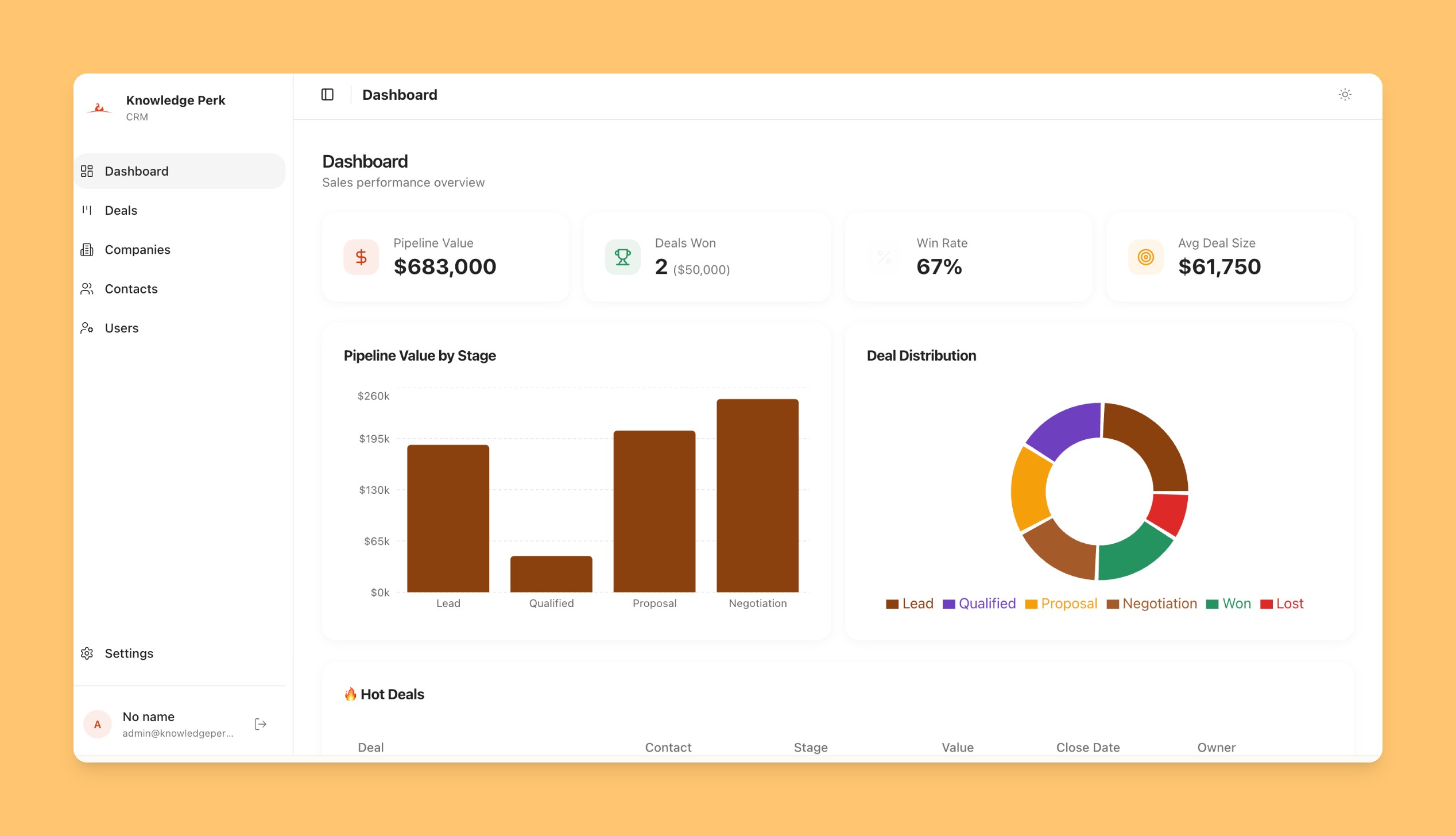Open Contacts from the sidebar

pyautogui.click(x=131, y=289)
